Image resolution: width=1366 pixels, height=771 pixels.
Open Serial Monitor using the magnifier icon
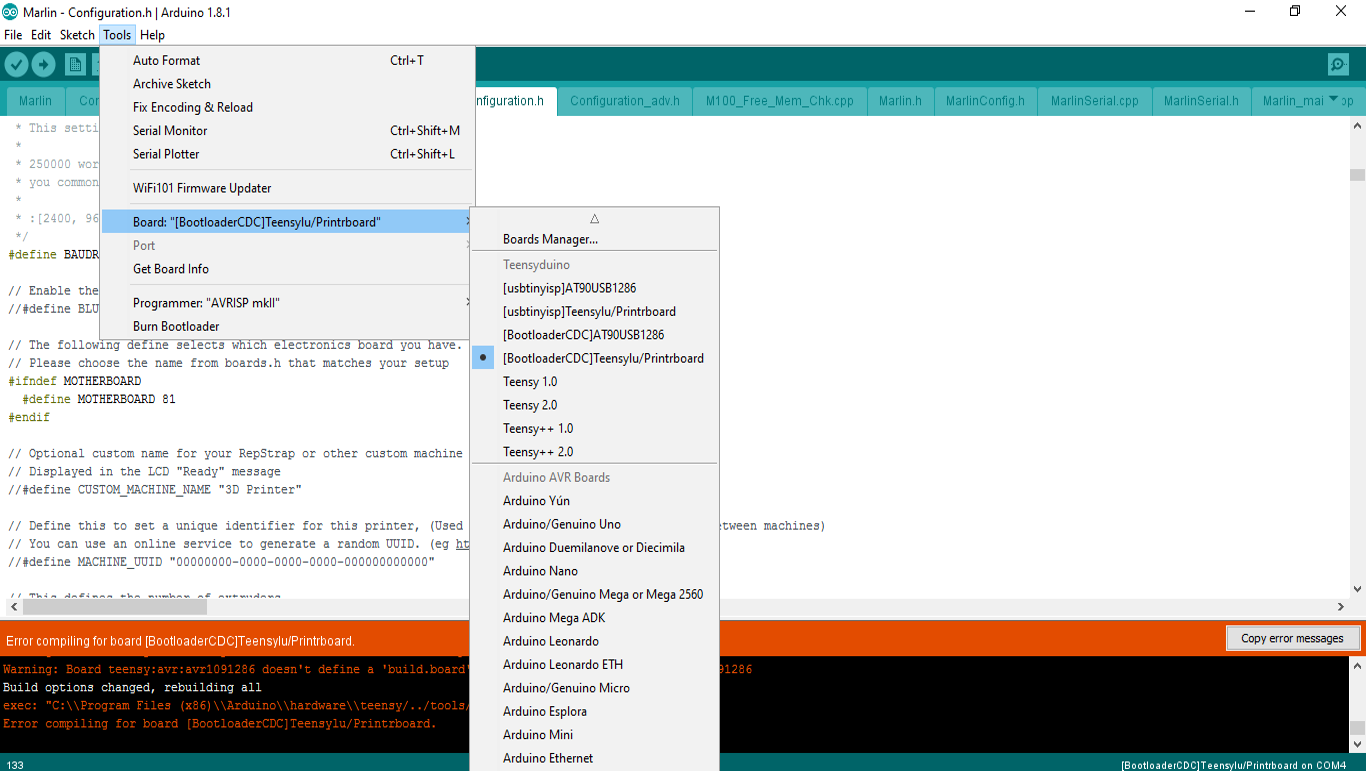[1338, 63]
